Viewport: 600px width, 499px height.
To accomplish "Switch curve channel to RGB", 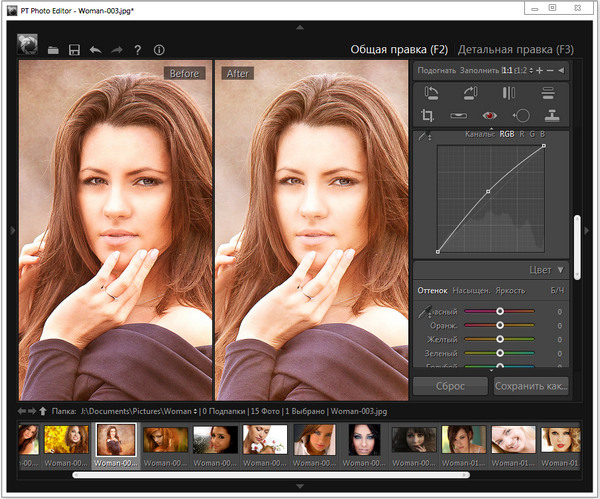I will pyautogui.click(x=506, y=134).
